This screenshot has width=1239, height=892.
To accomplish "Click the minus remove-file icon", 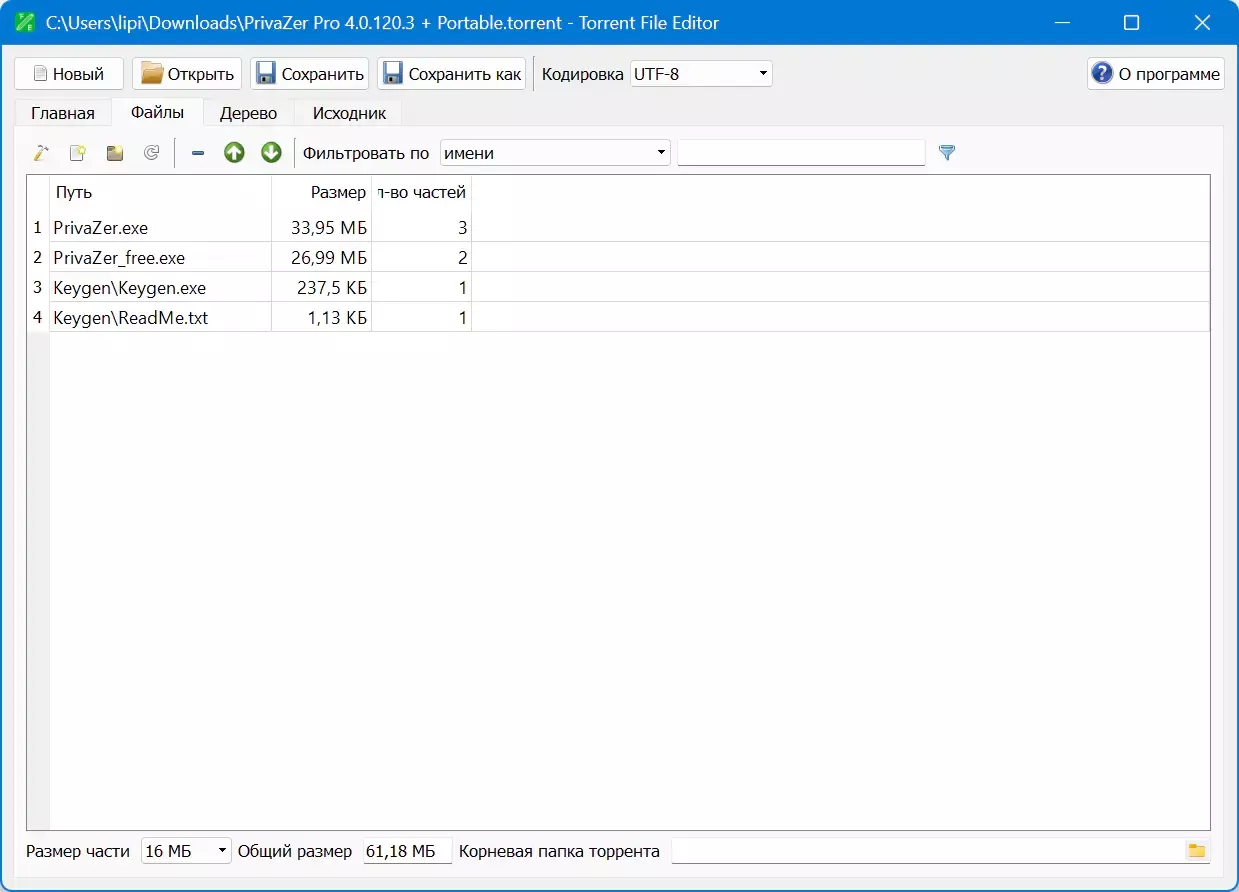I will coord(198,153).
